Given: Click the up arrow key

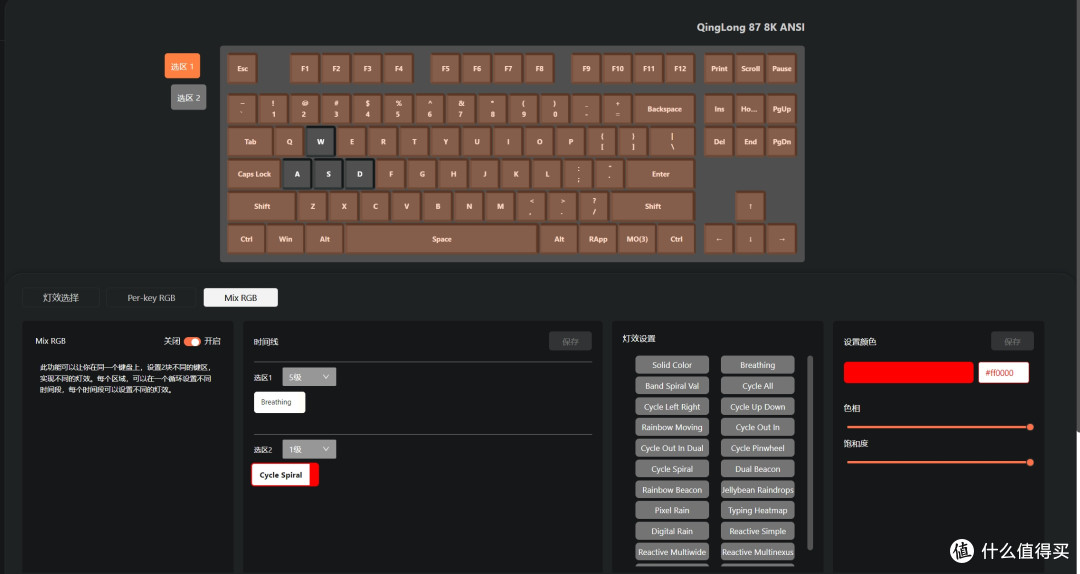Looking at the screenshot, I should point(750,206).
